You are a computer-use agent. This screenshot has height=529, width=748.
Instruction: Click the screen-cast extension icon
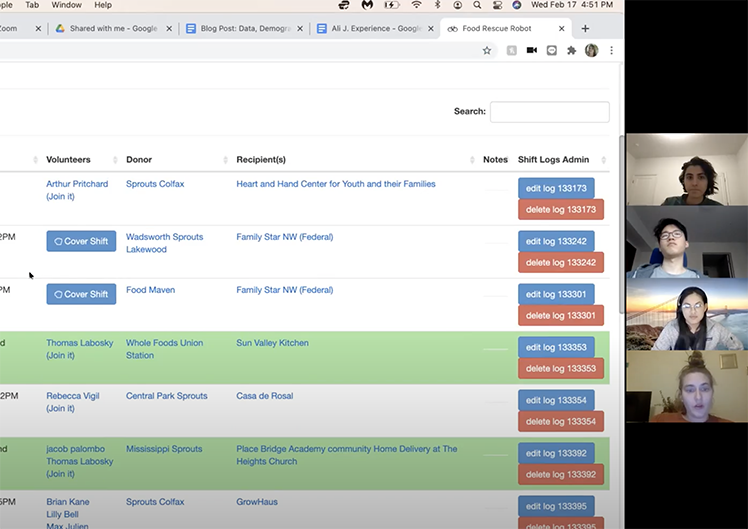(551, 51)
